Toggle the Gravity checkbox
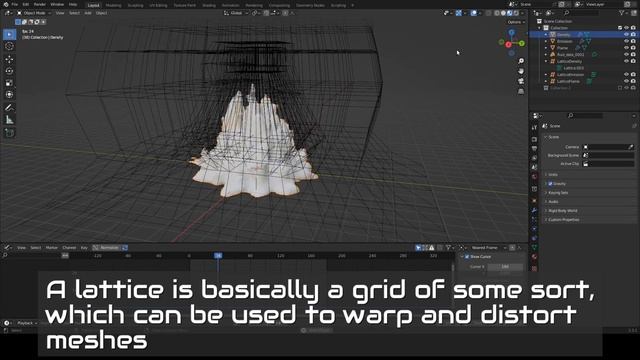640x360 pixels. [550, 184]
